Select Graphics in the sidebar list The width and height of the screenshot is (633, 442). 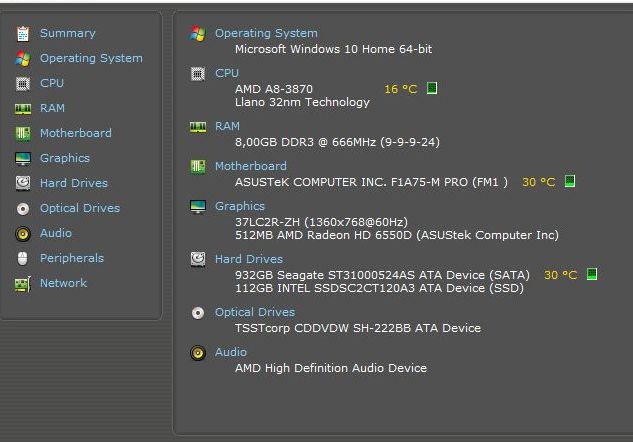(65, 158)
